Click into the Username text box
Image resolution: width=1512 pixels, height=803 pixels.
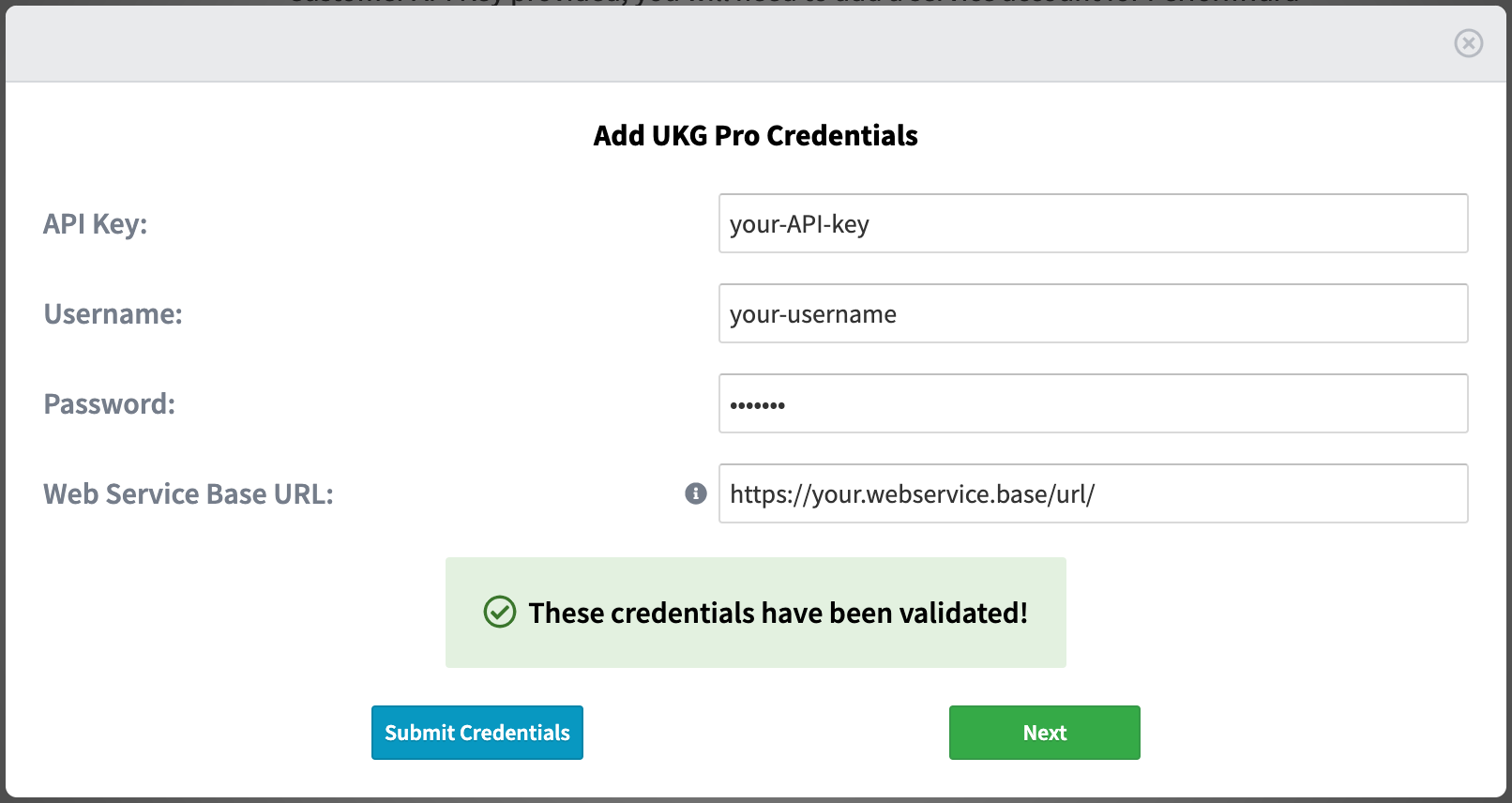(x=1093, y=313)
